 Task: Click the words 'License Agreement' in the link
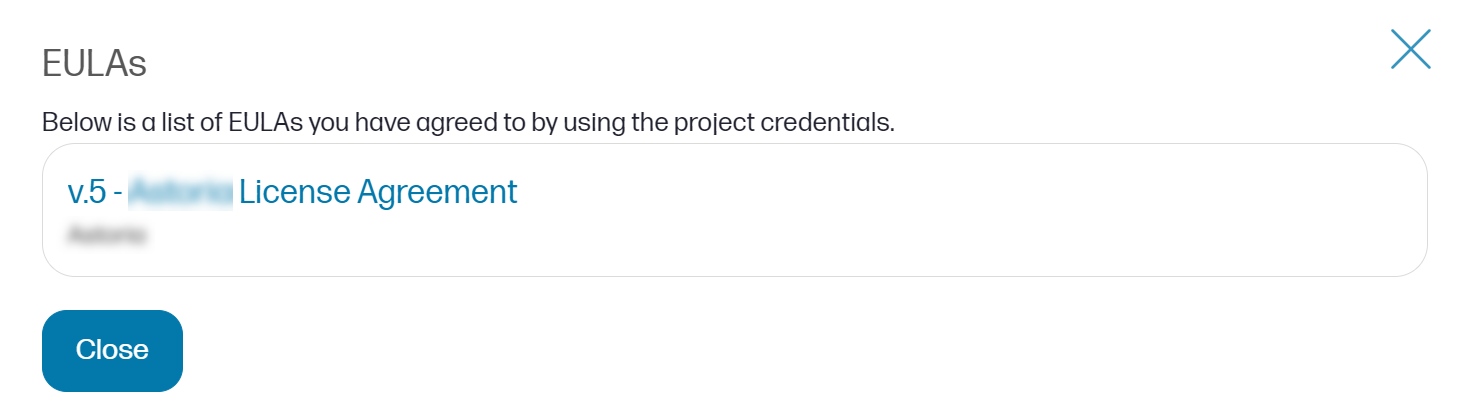click(378, 191)
